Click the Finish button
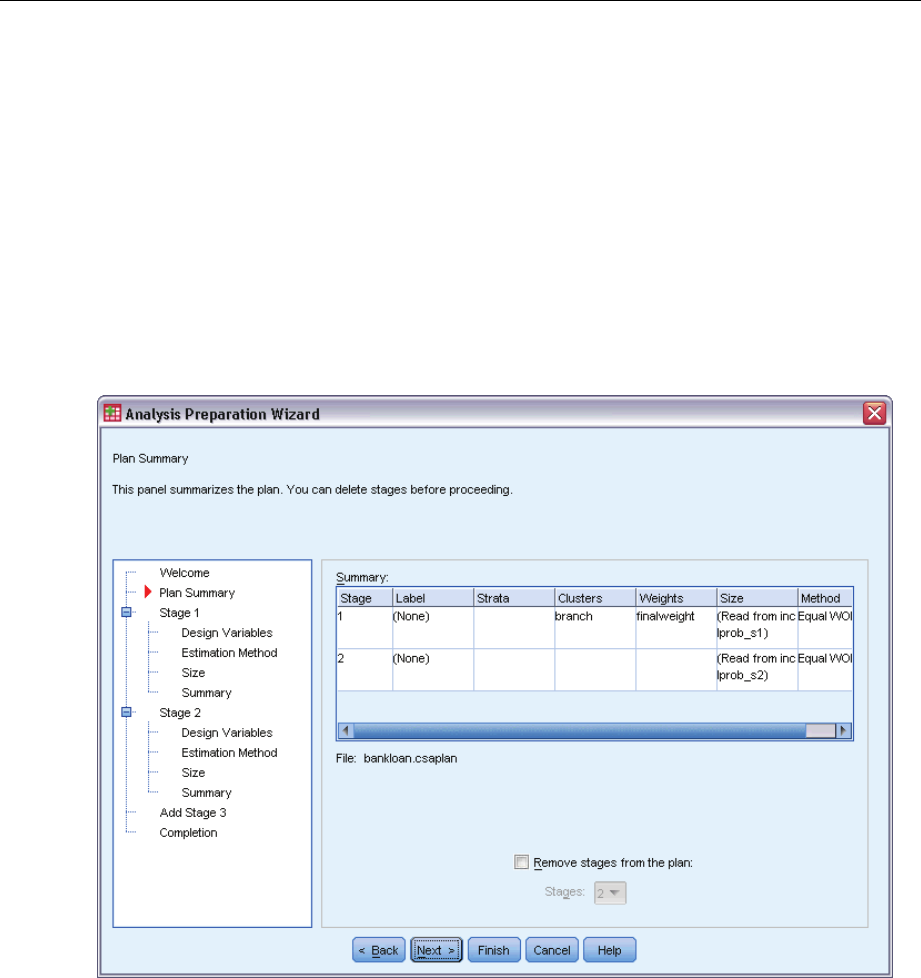The image size is (921, 978). pos(494,950)
